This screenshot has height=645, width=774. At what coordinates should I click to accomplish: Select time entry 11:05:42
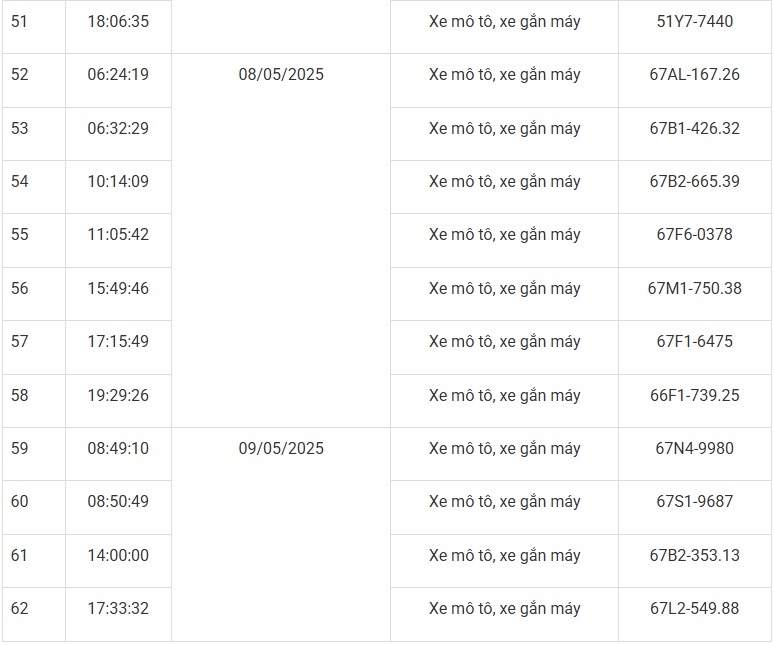point(118,235)
